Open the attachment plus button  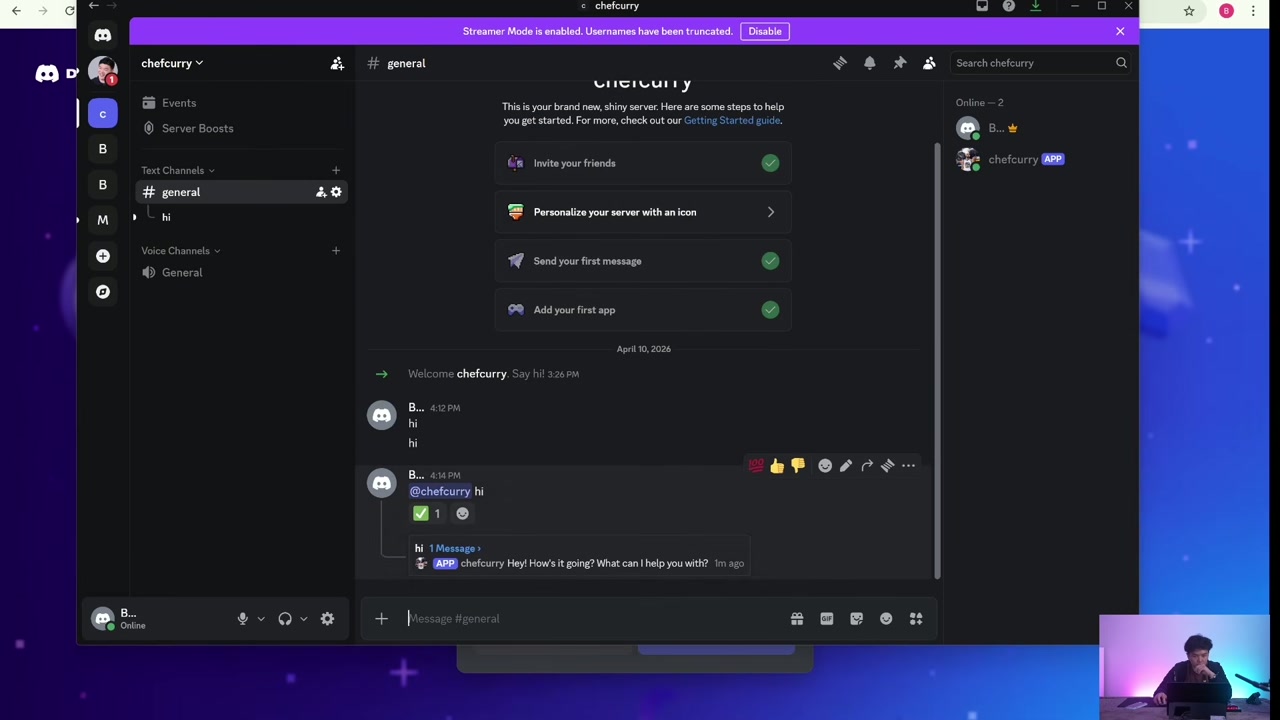click(381, 619)
